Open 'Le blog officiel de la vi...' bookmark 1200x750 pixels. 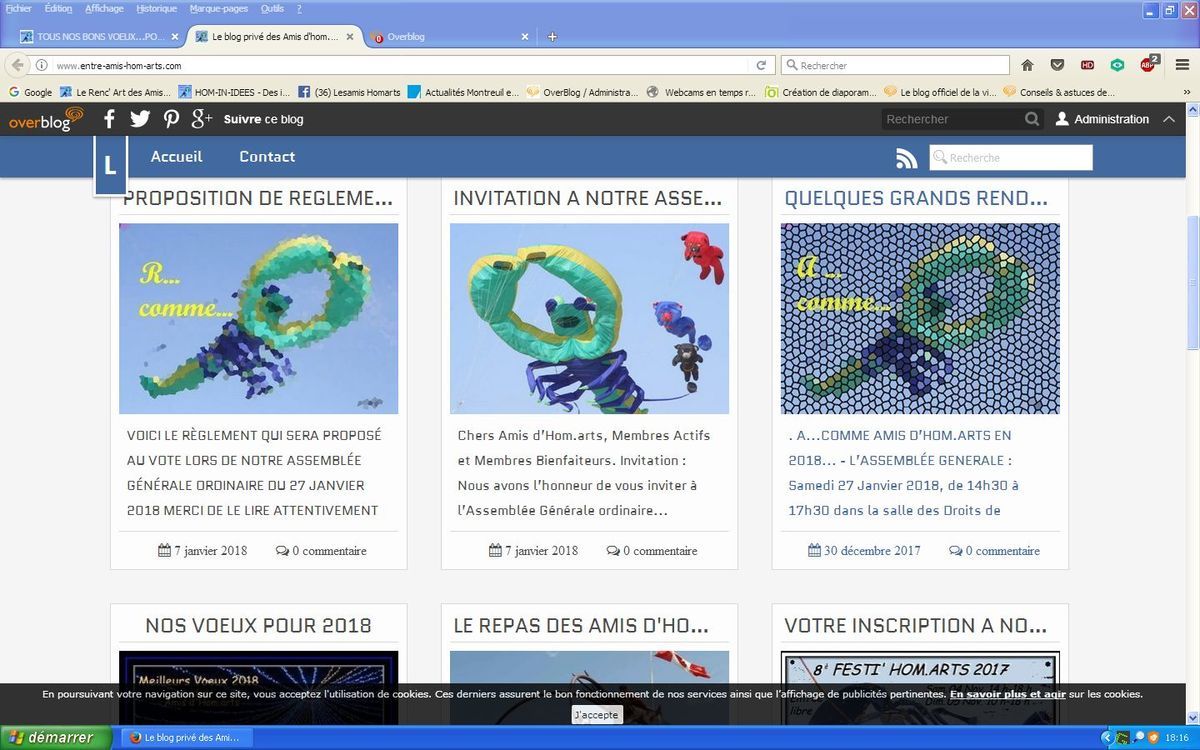click(940, 92)
